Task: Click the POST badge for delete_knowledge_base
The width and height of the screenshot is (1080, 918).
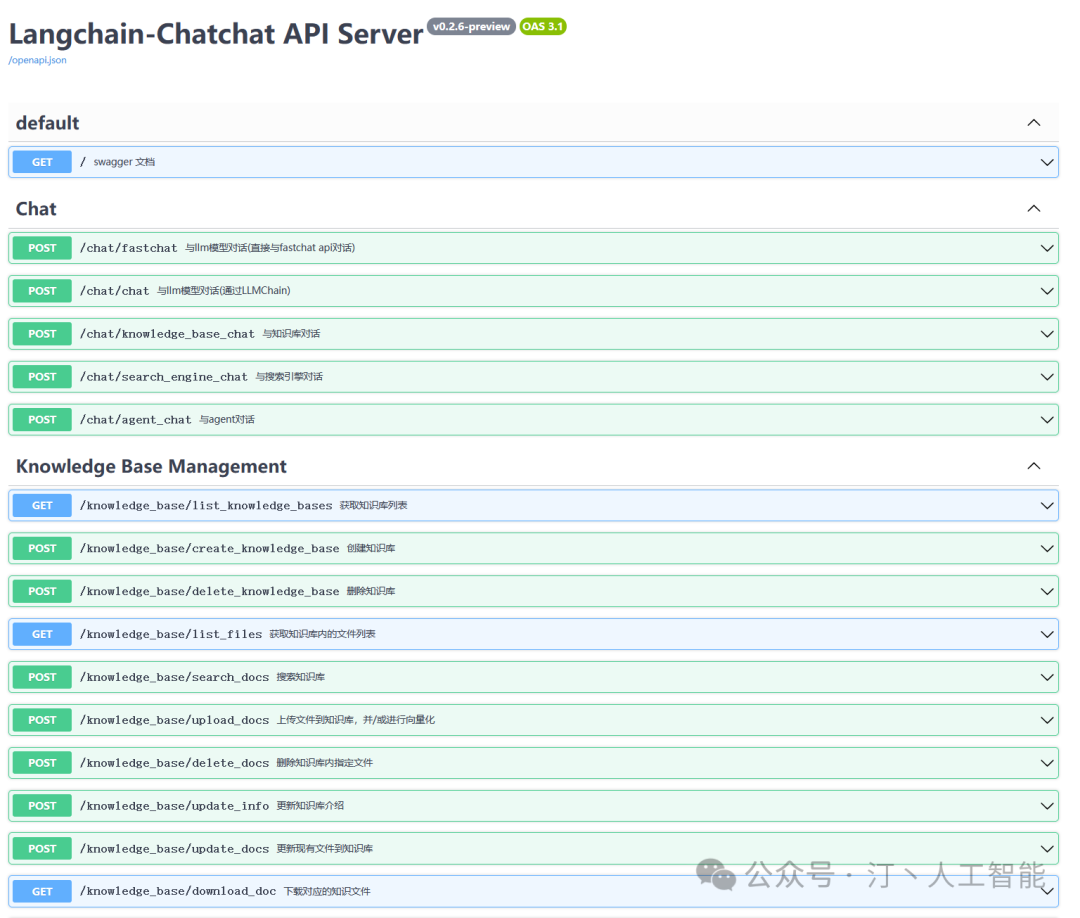Action: click(x=42, y=591)
